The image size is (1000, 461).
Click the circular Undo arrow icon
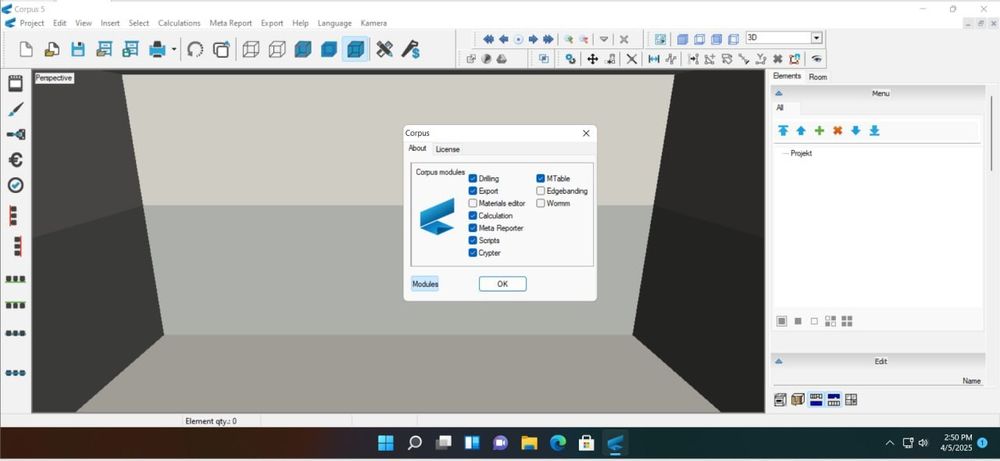pyautogui.click(x=195, y=49)
